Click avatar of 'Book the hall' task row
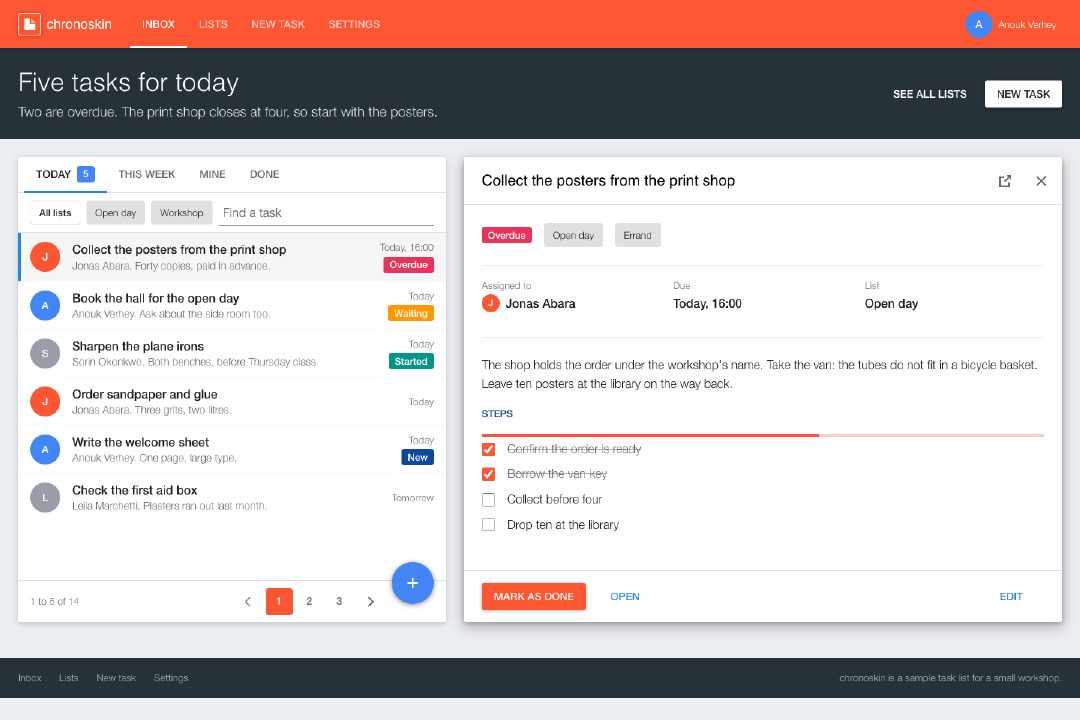The image size is (1080, 720). [45, 305]
